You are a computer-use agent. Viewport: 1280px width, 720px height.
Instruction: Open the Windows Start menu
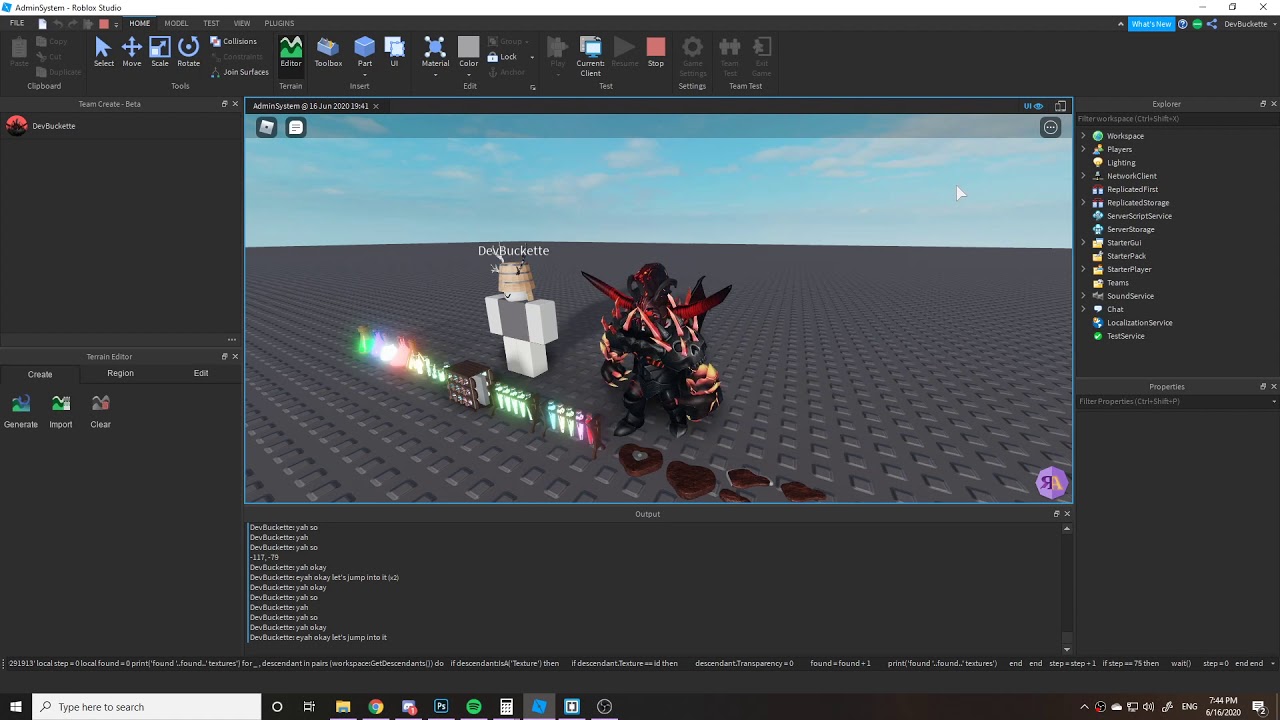click(x=16, y=707)
